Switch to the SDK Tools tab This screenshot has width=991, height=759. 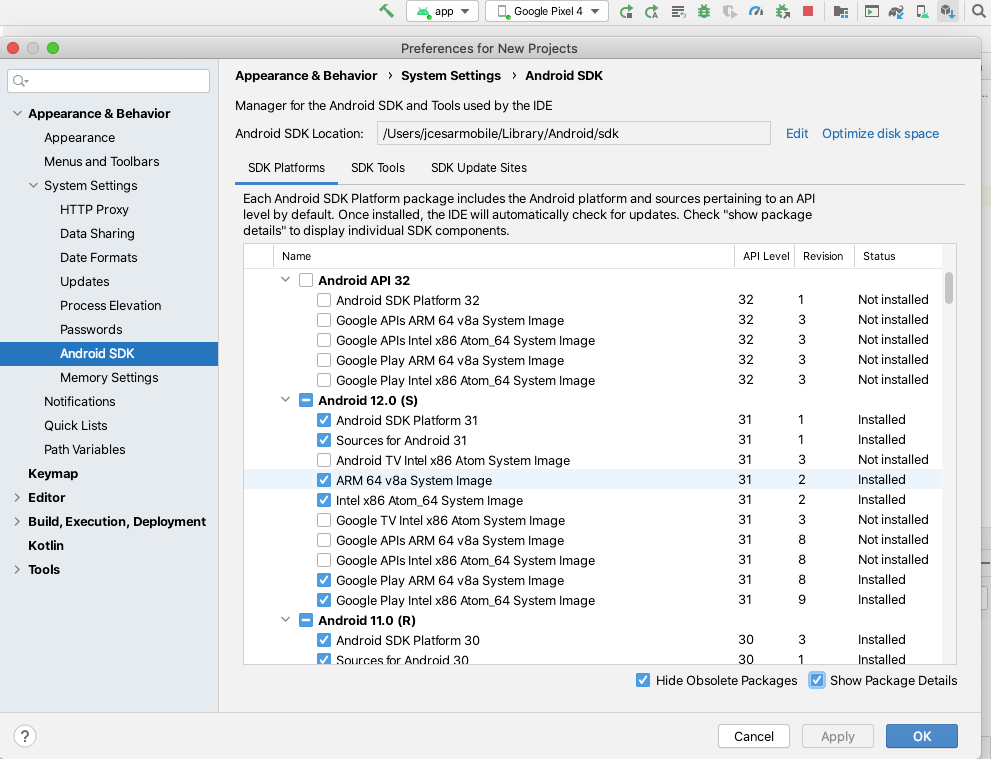coord(377,168)
